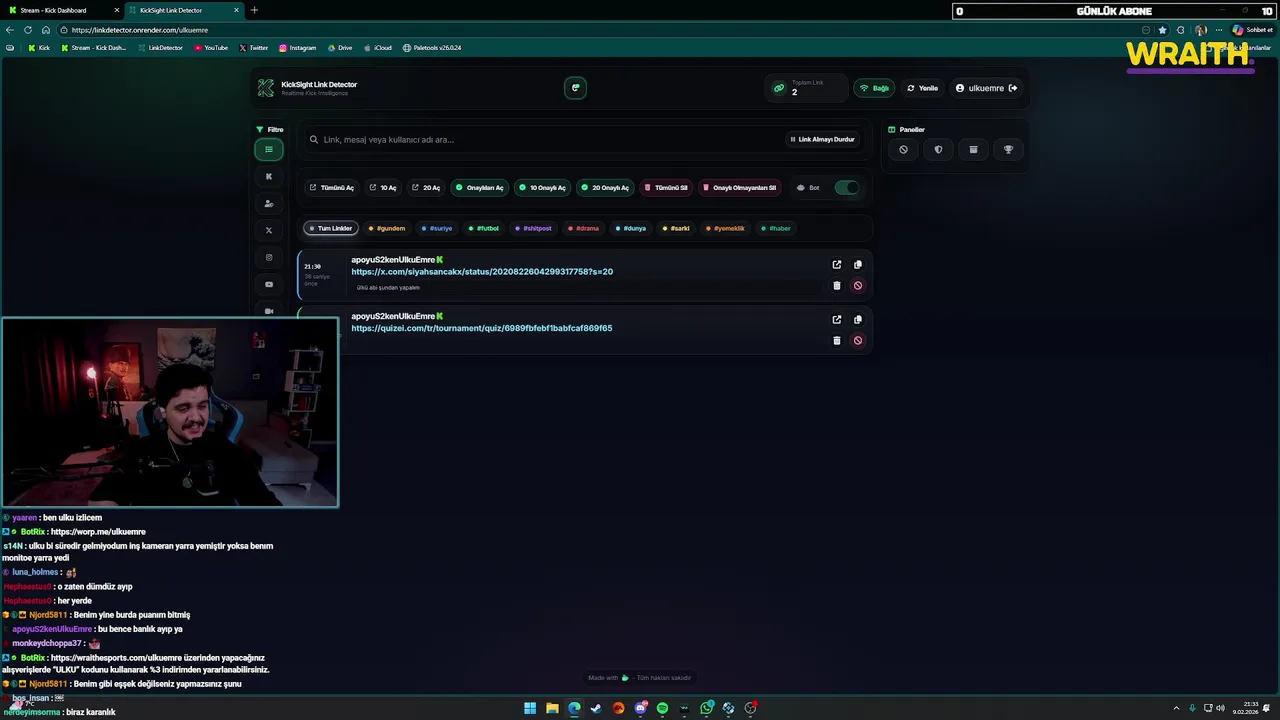The height and width of the screenshot is (720, 1280).
Task: Go back in browser
Action: point(10,30)
